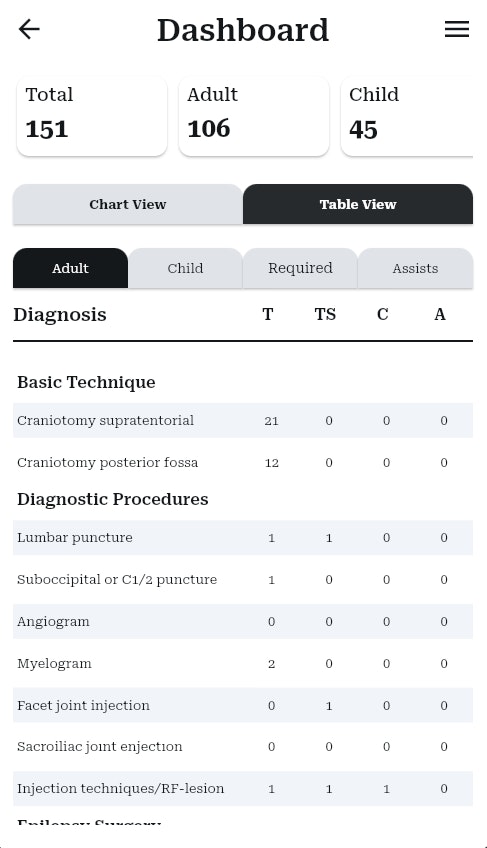Select the Table View toggle
This screenshot has width=487, height=848.
(x=358, y=204)
